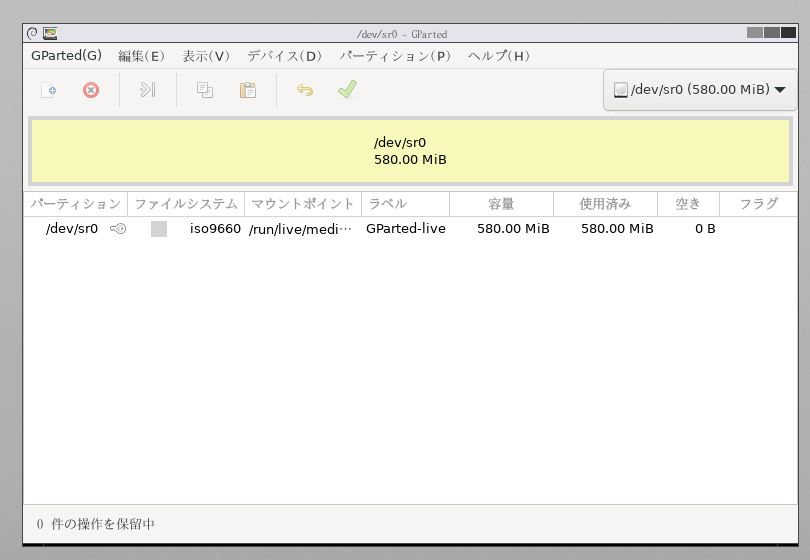Click the Resize/Move partition toolbar icon
The width and height of the screenshot is (810, 560).
[x=148, y=90]
